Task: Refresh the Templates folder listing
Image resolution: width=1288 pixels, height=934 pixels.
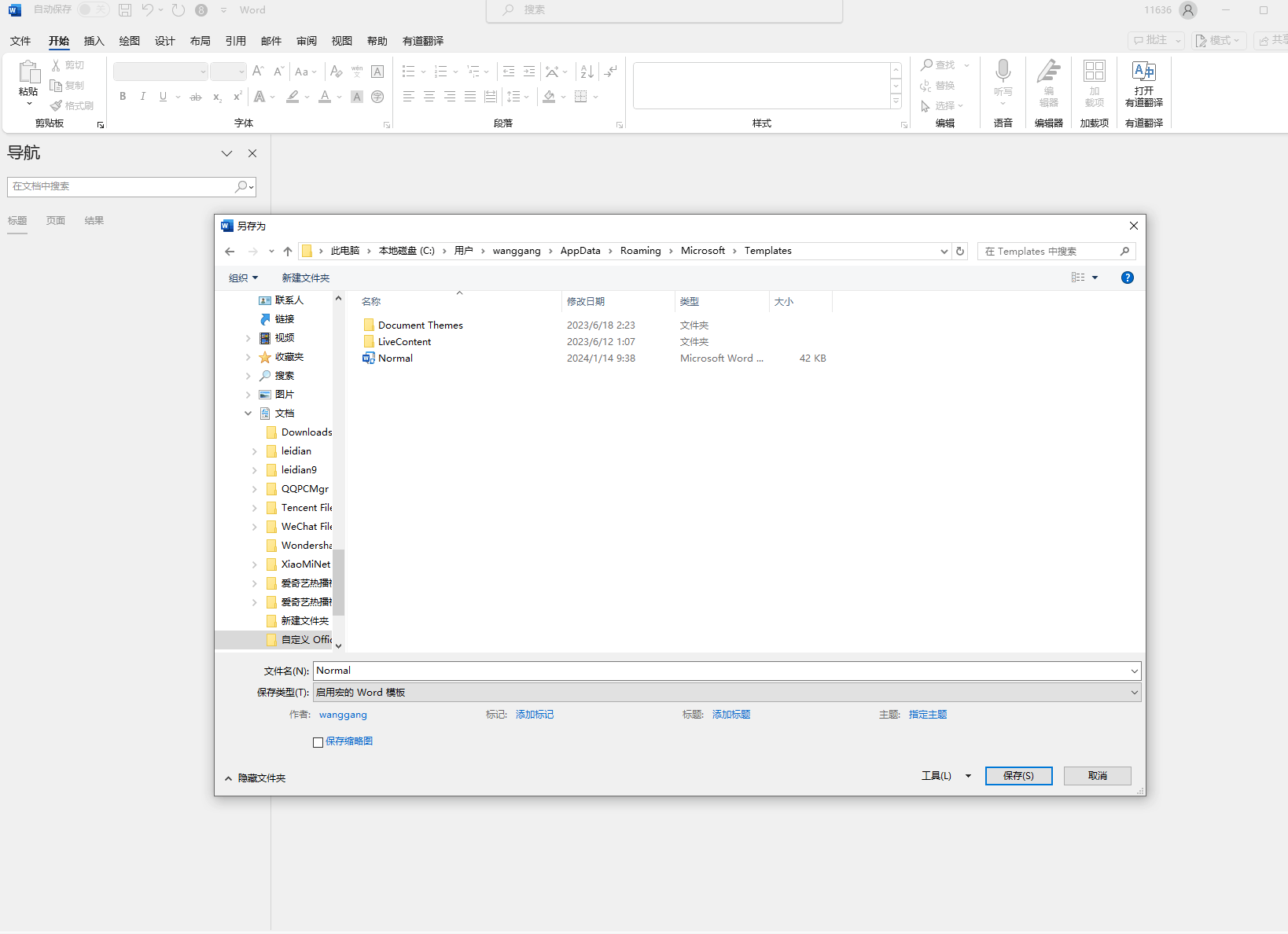Action: click(960, 252)
